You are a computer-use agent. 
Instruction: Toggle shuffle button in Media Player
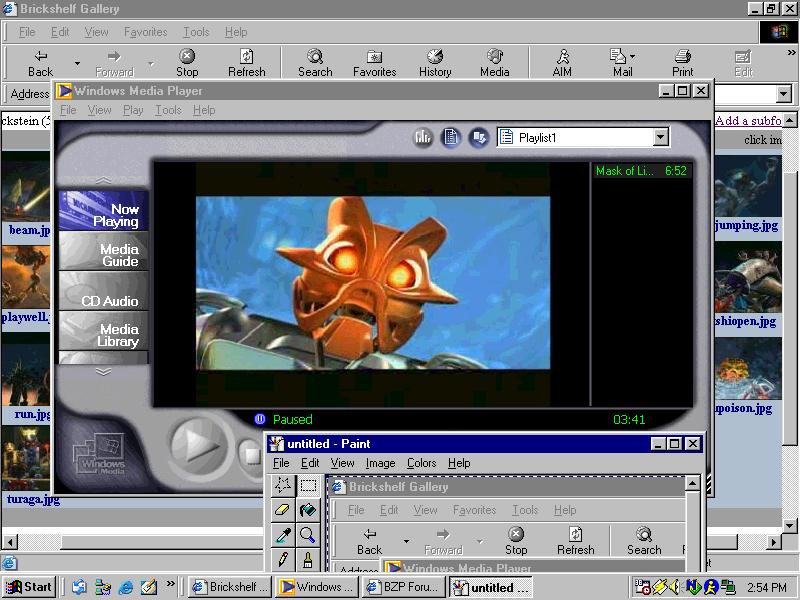479,137
